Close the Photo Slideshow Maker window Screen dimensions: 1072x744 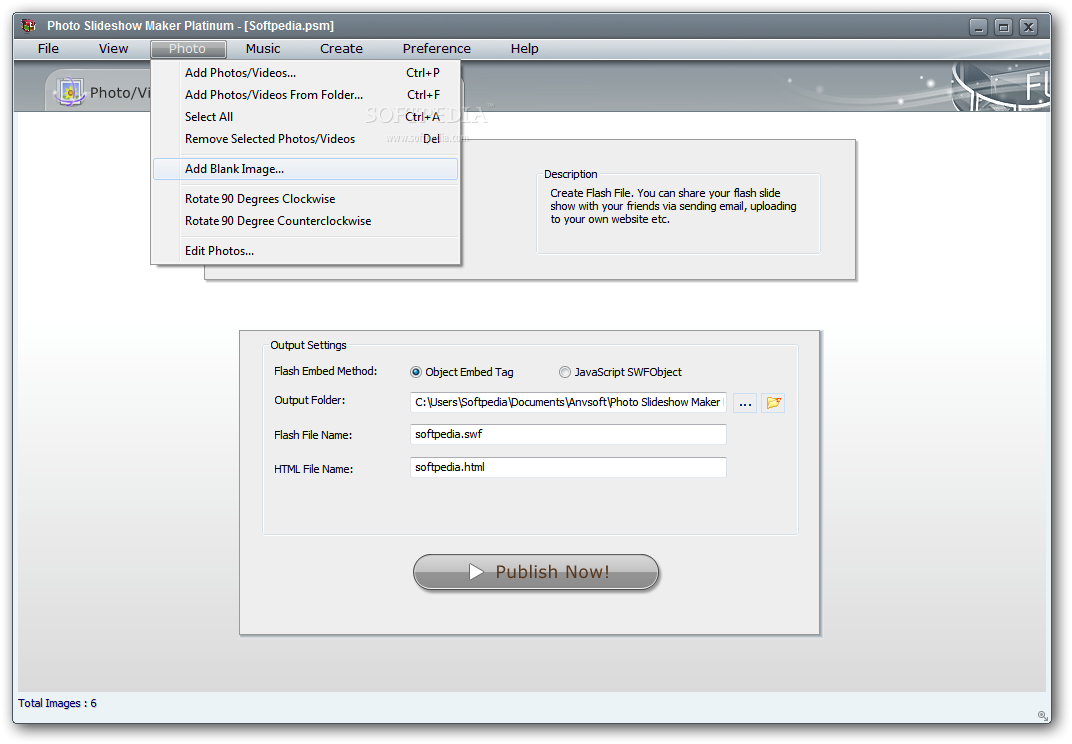pos(1028,27)
